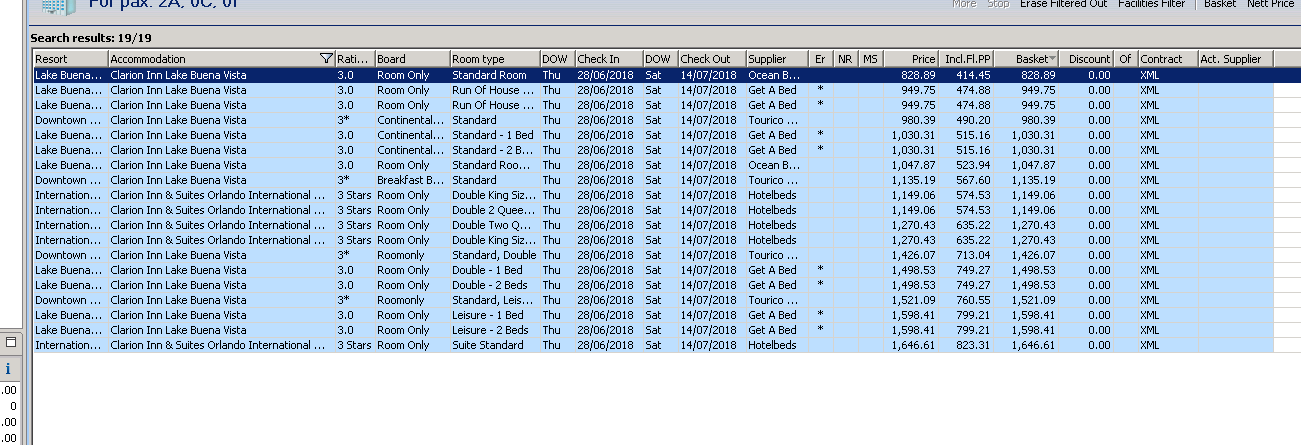Viewport: 1301px width, 445px height.
Task: Click the Erase Filtered Out button
Action: tap(1064, 4)
